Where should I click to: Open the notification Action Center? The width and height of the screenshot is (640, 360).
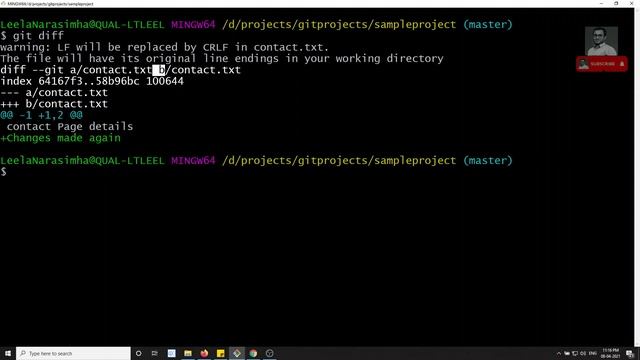click(630, 353)
